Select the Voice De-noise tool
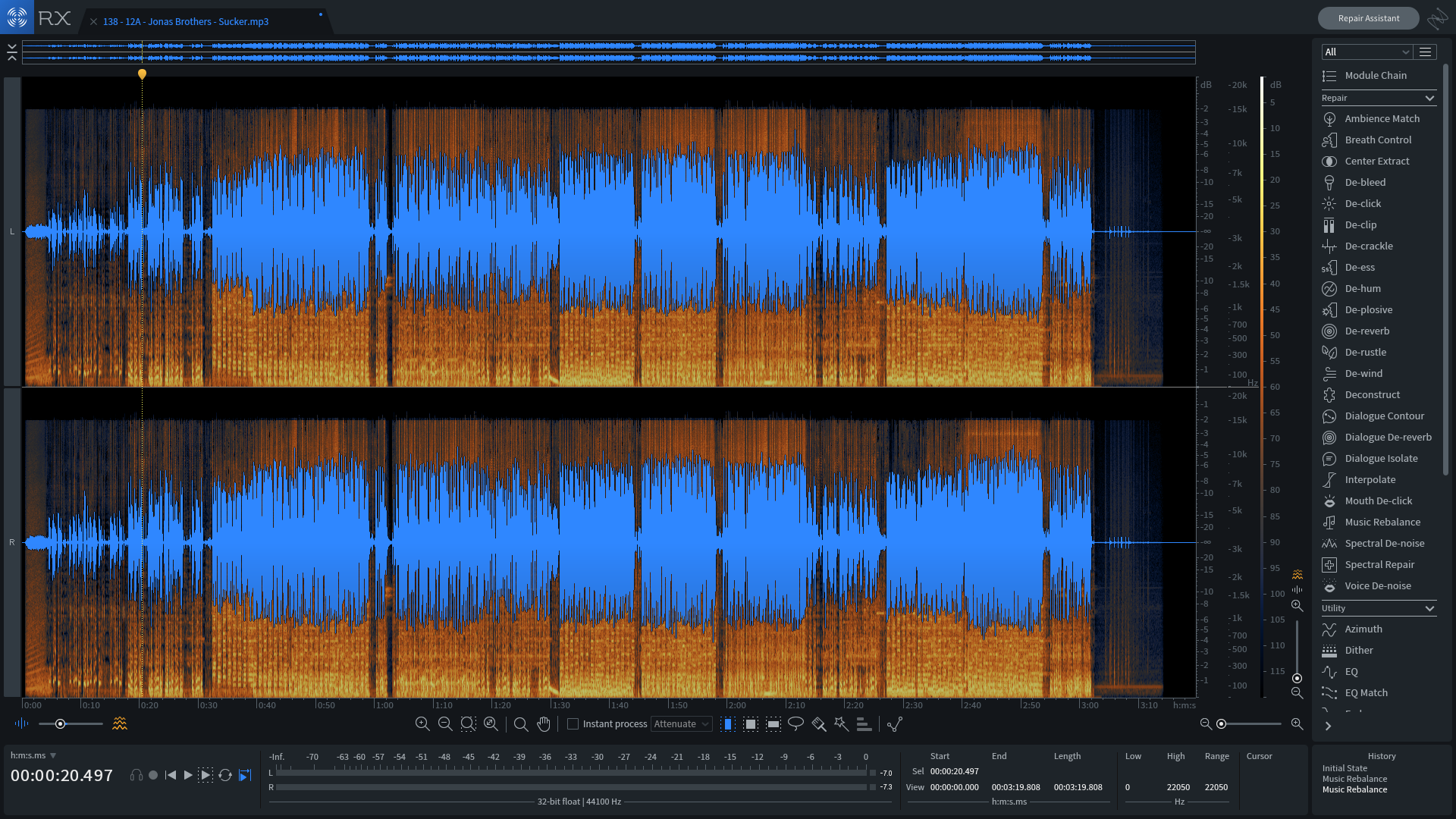Screen dimensions: 1456x819 1377,586
